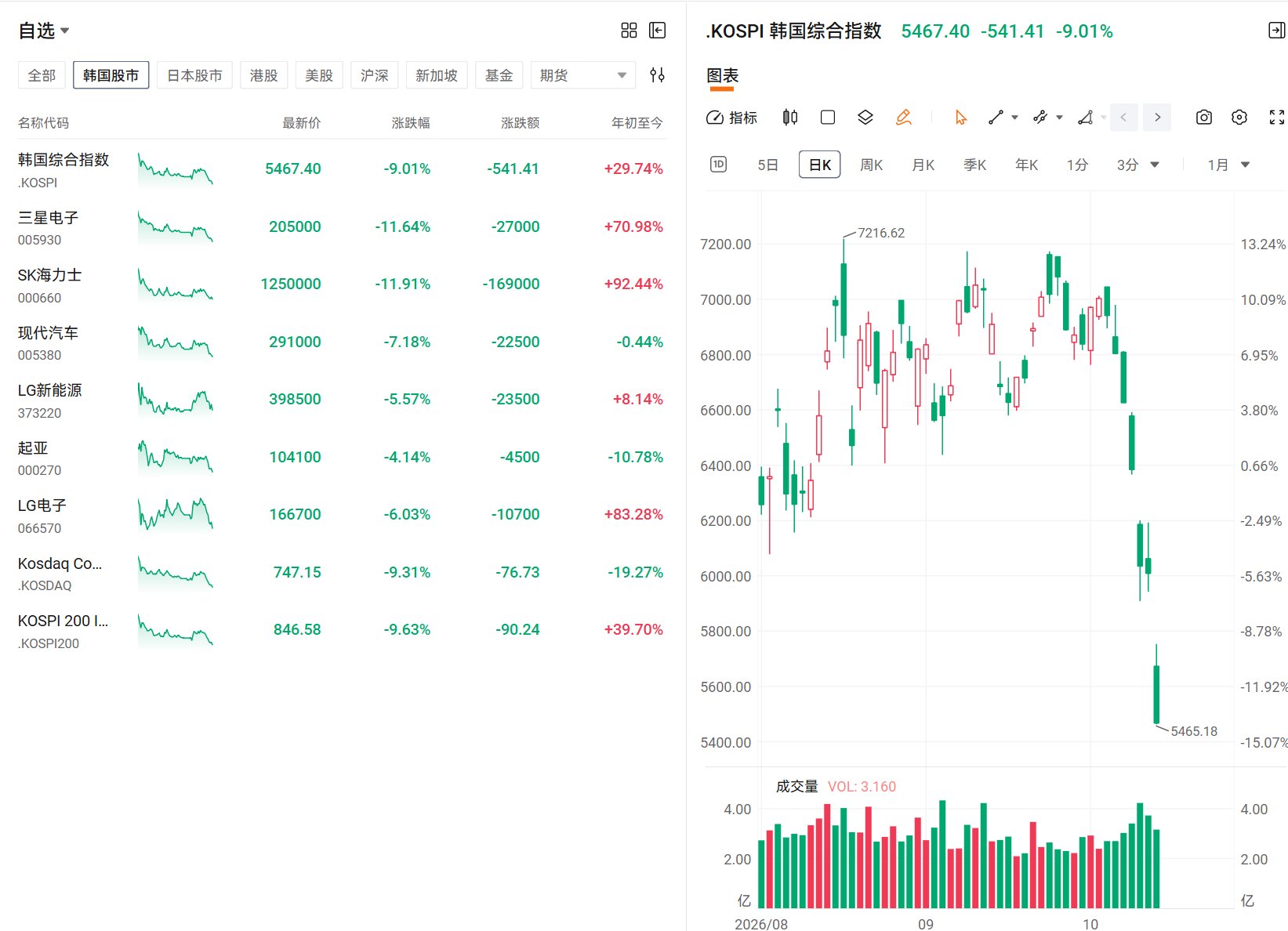Open the 现代汽车 005380 row

coord(342,342)
